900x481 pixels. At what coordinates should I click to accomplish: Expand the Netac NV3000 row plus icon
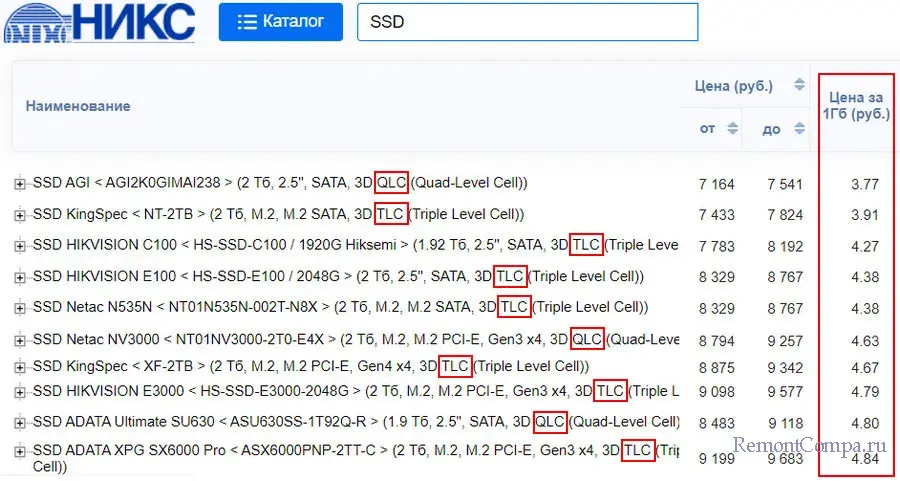[x=19, y=340]
